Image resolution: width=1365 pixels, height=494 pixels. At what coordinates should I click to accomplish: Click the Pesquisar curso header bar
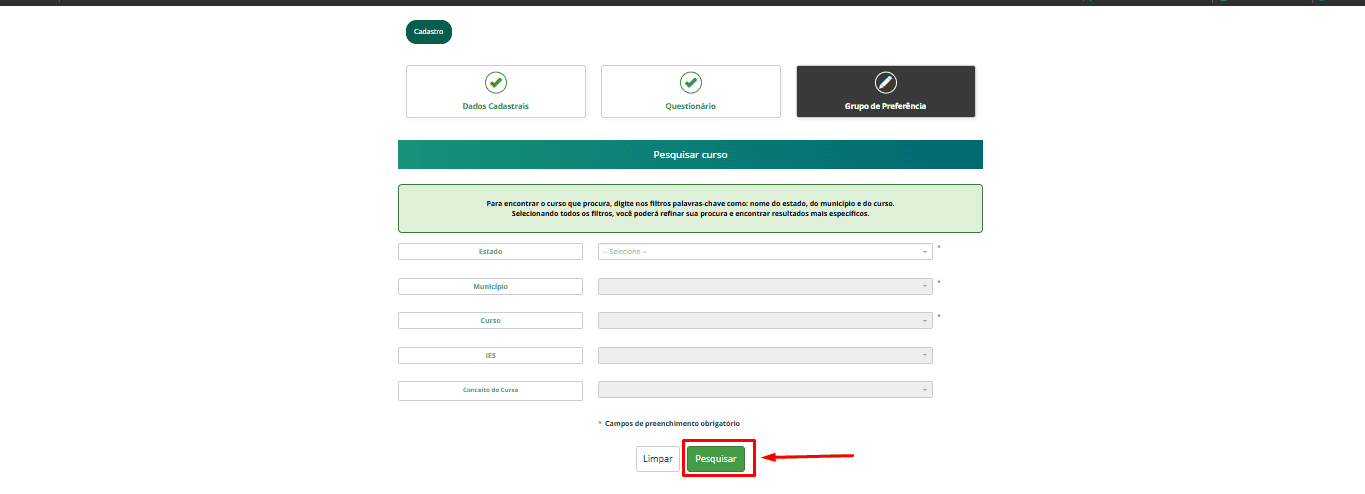(x=690, y=155)
